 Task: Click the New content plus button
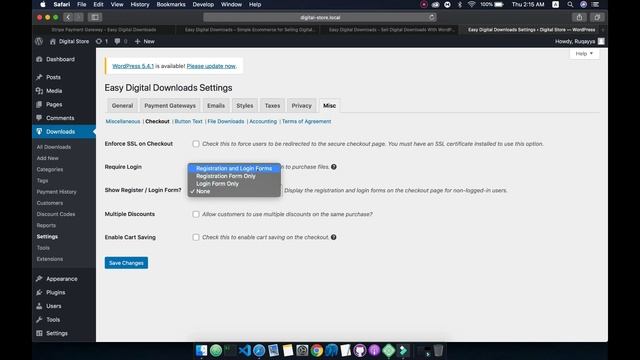point(144,41)
